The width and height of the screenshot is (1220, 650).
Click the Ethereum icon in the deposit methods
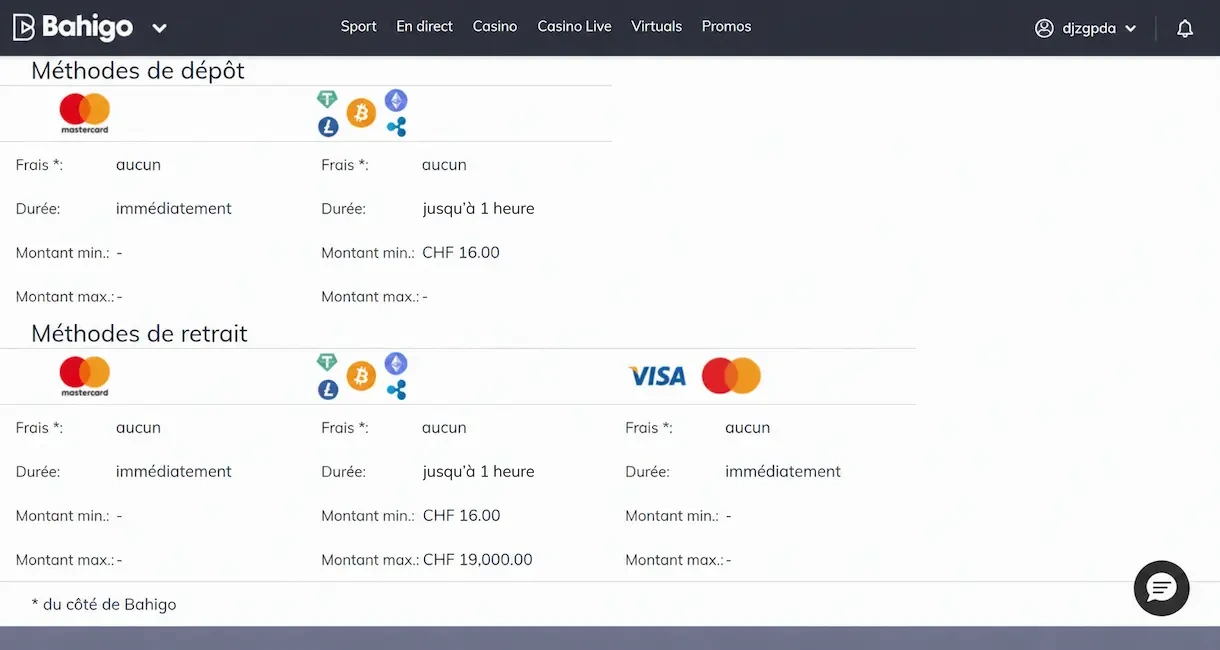(397, 100)
